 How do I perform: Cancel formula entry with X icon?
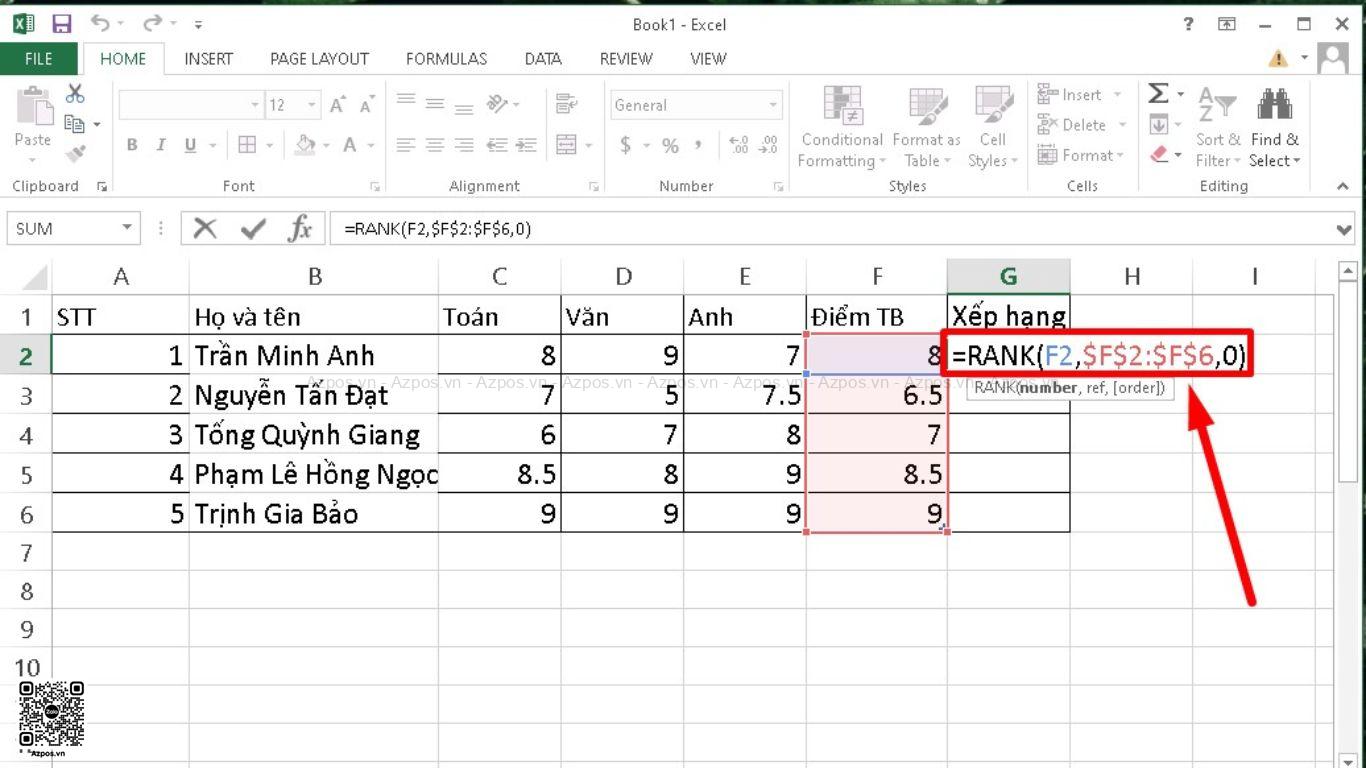pos(205,229)
